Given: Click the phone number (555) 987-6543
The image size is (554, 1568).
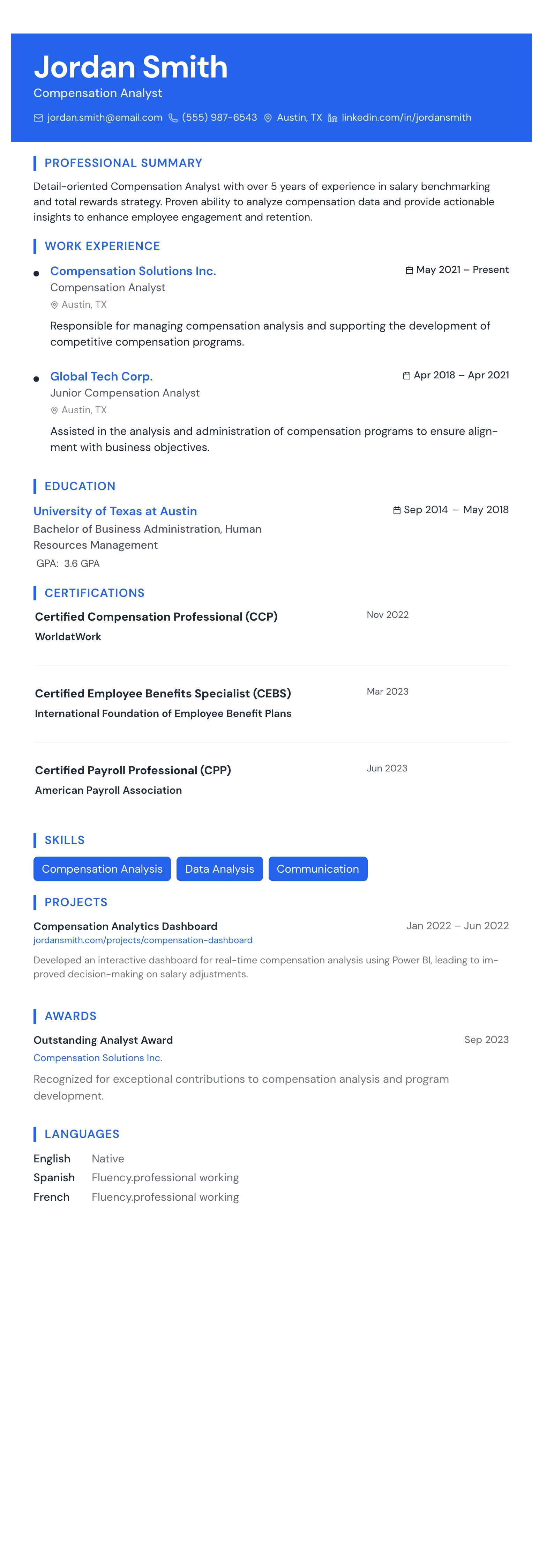Looking at the screenshot, I should pos(219,118).
